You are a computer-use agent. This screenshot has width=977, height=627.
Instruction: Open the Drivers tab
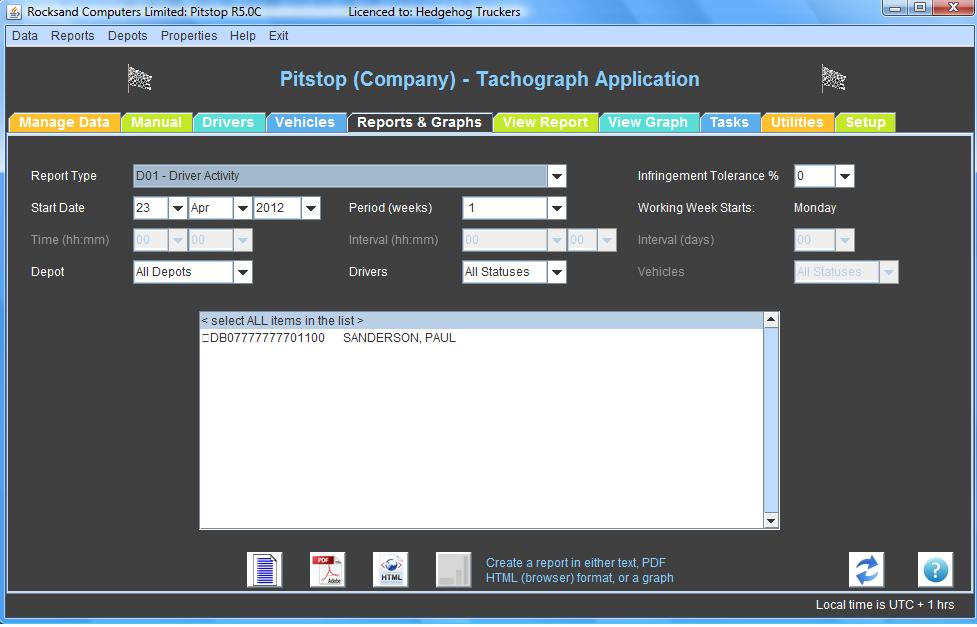coord(228,122)
